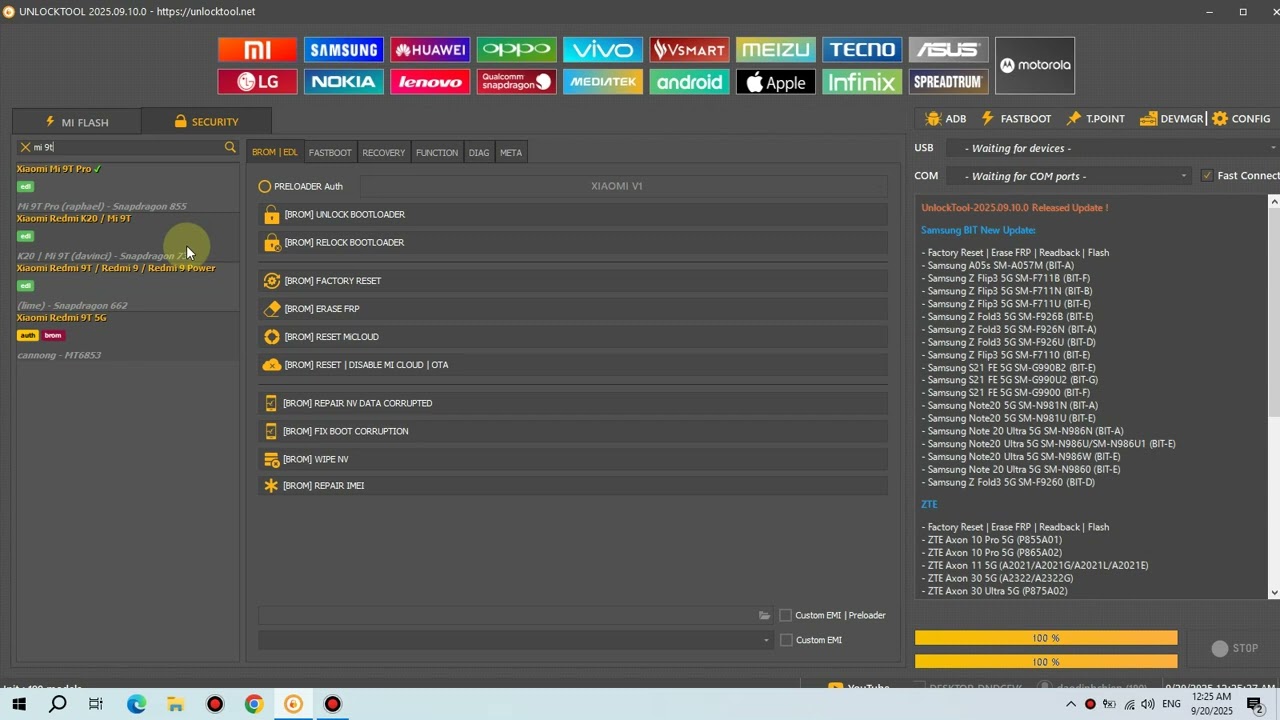Screen dimensions: 1280x720
Task: Open Microsoft Edge from the taskbar
Action: (136, 704)
